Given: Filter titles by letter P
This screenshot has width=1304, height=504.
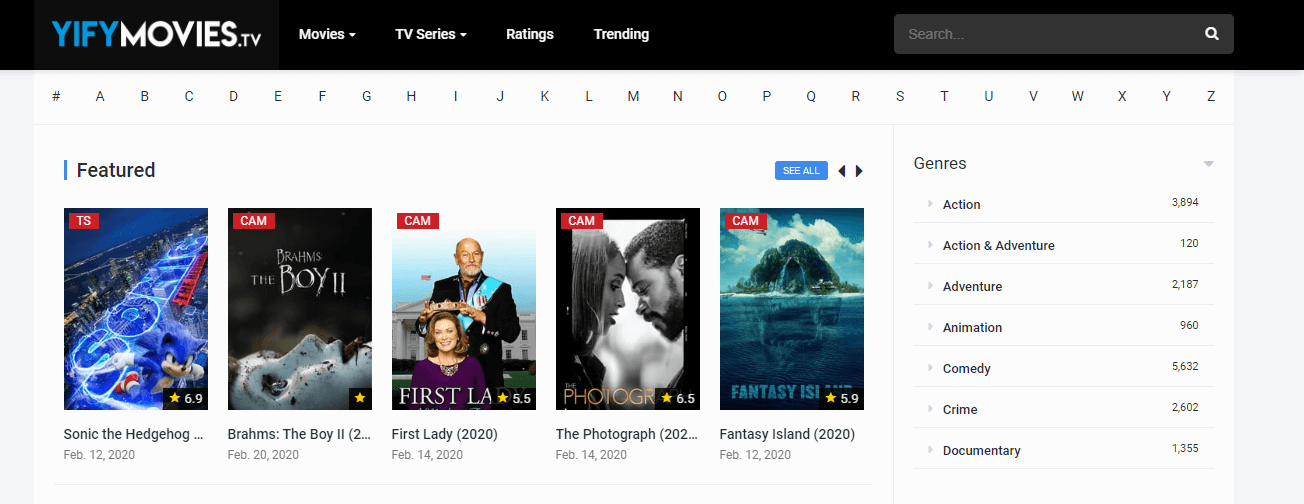Looking at the screenshot, I should 767,97.
